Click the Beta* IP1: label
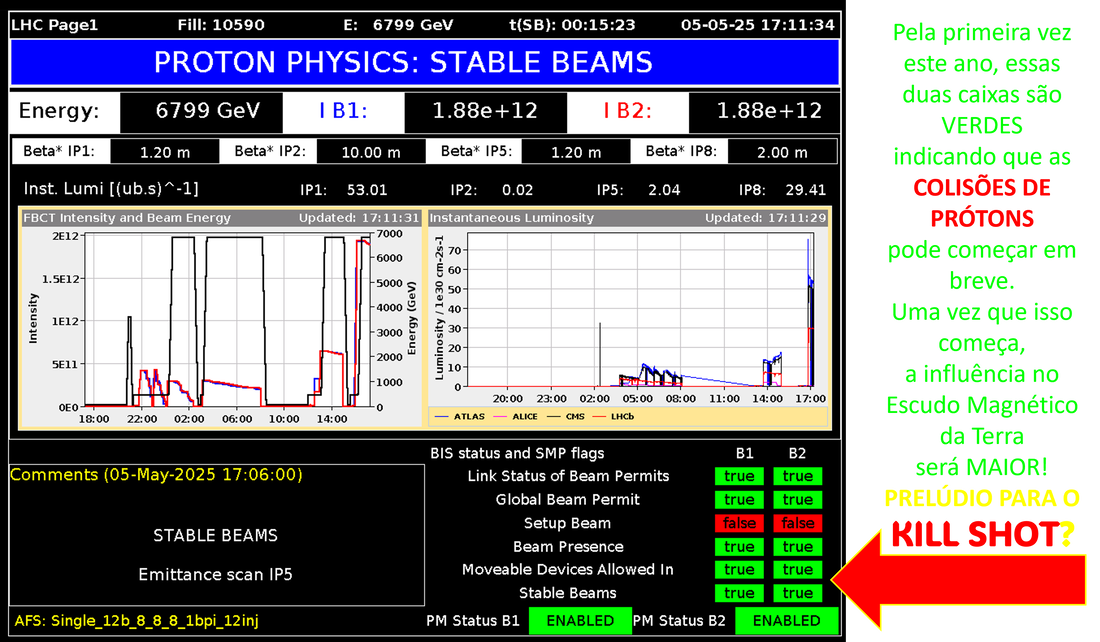This screenshot has width=1100, height=642. click(58, 152)
